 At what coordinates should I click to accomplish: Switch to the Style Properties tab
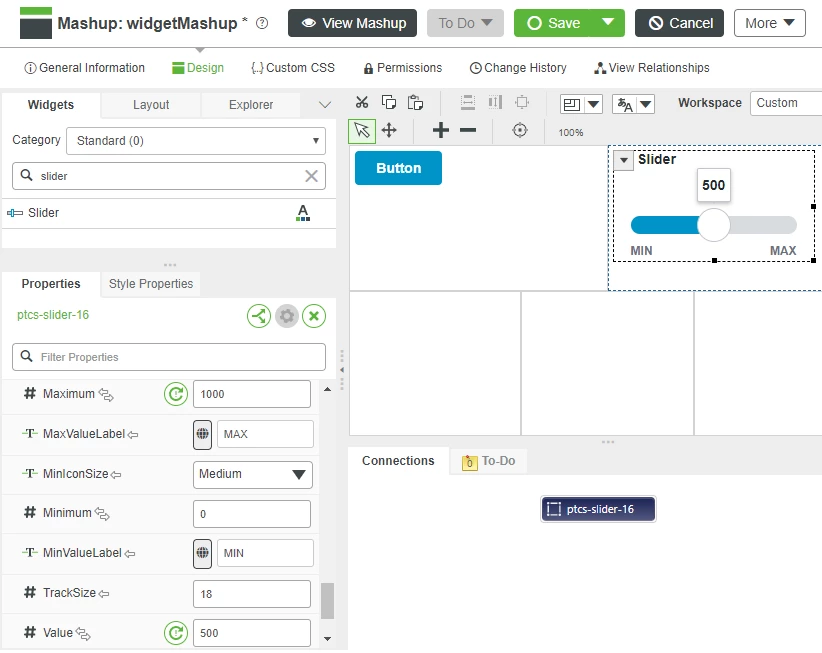(x=151, y=284)
